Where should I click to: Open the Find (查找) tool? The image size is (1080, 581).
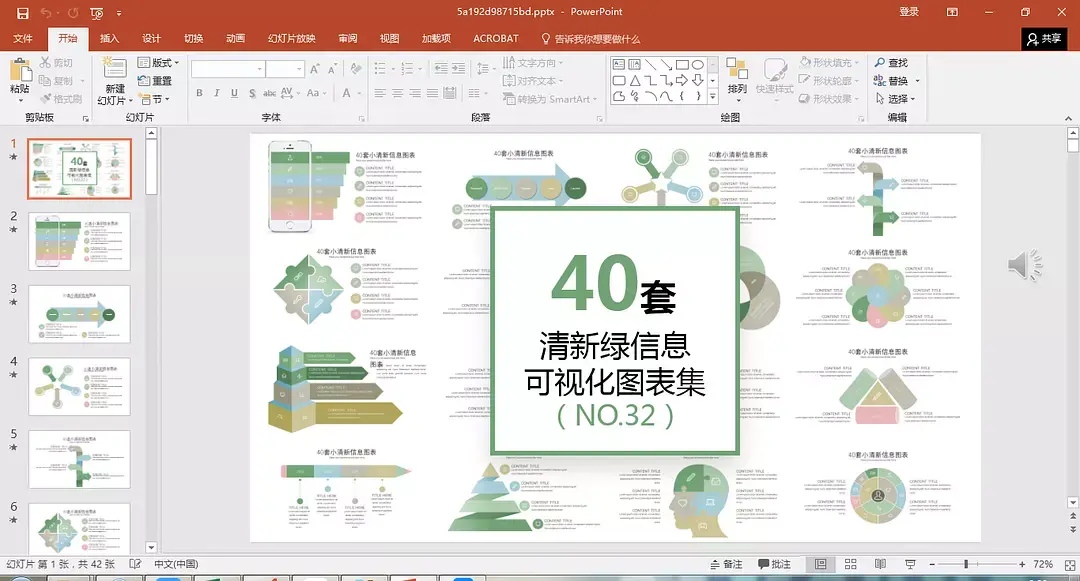point(896,61)
